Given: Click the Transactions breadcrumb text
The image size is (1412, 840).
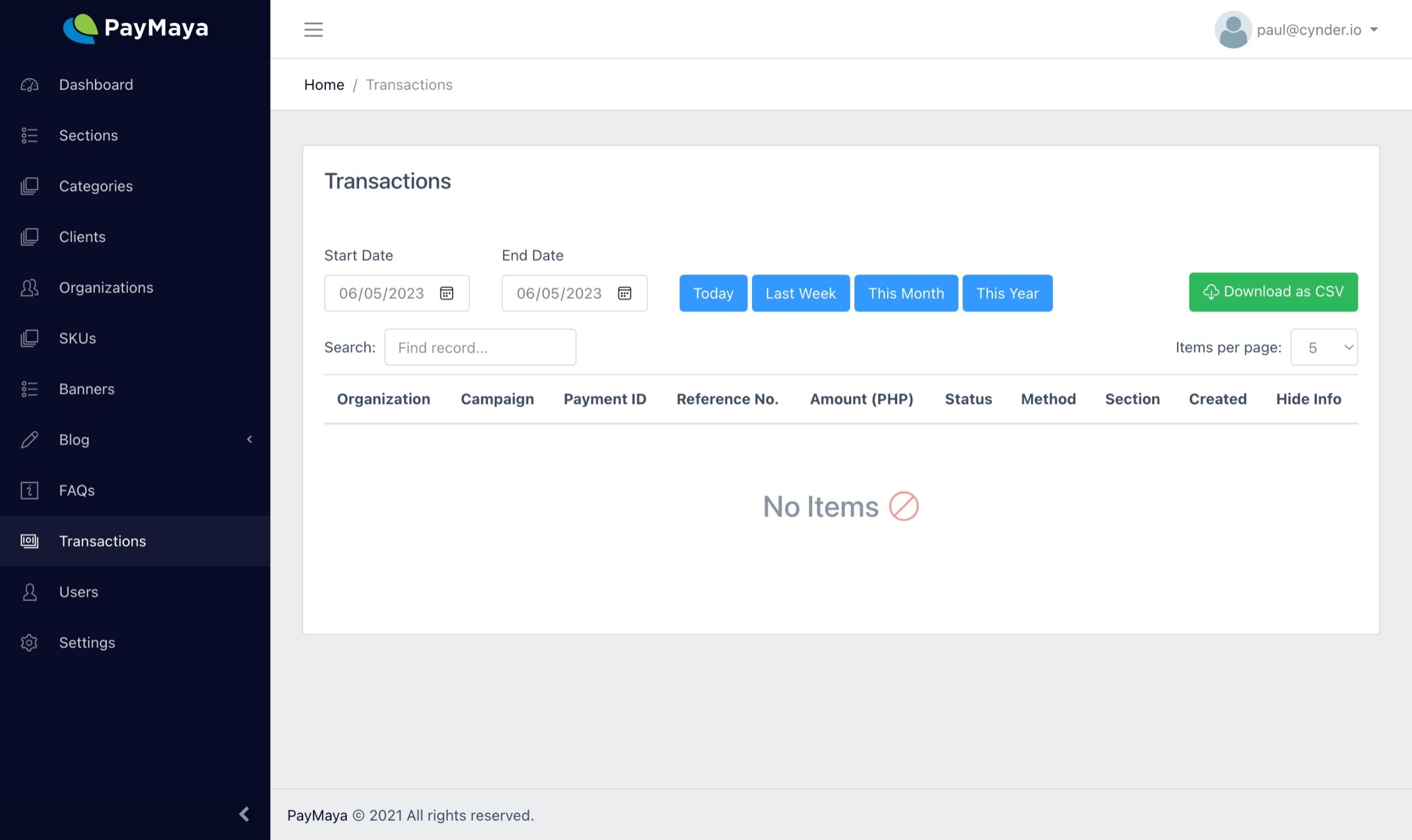Looking at the screenshot, I should (409, 85).
